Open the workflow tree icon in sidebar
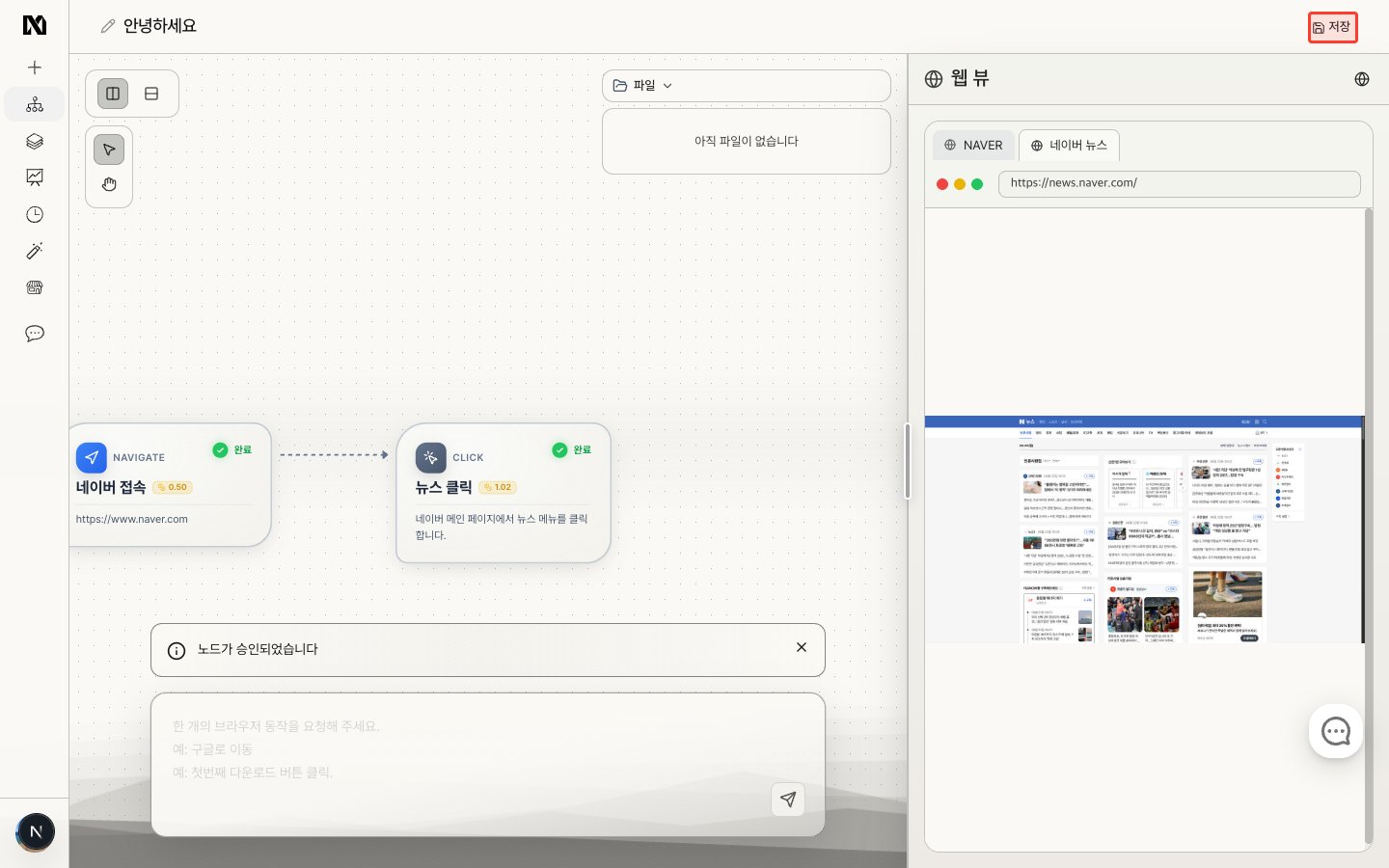 [35, 104]
